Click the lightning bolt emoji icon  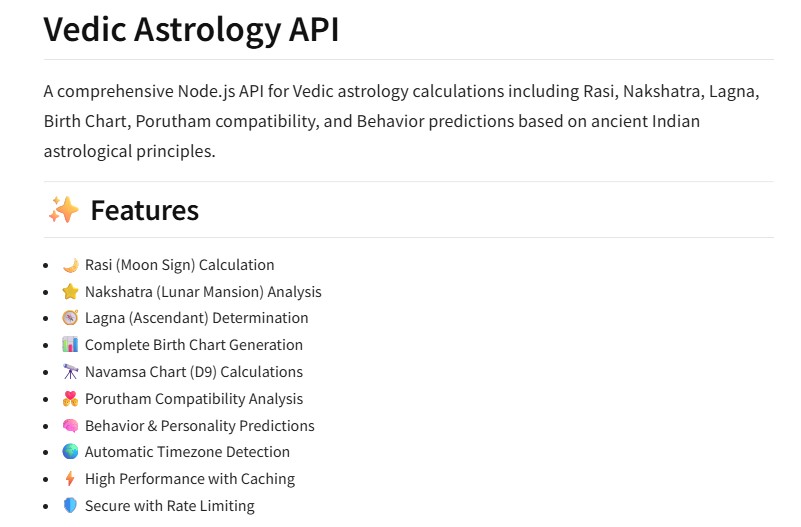[70, 479]
